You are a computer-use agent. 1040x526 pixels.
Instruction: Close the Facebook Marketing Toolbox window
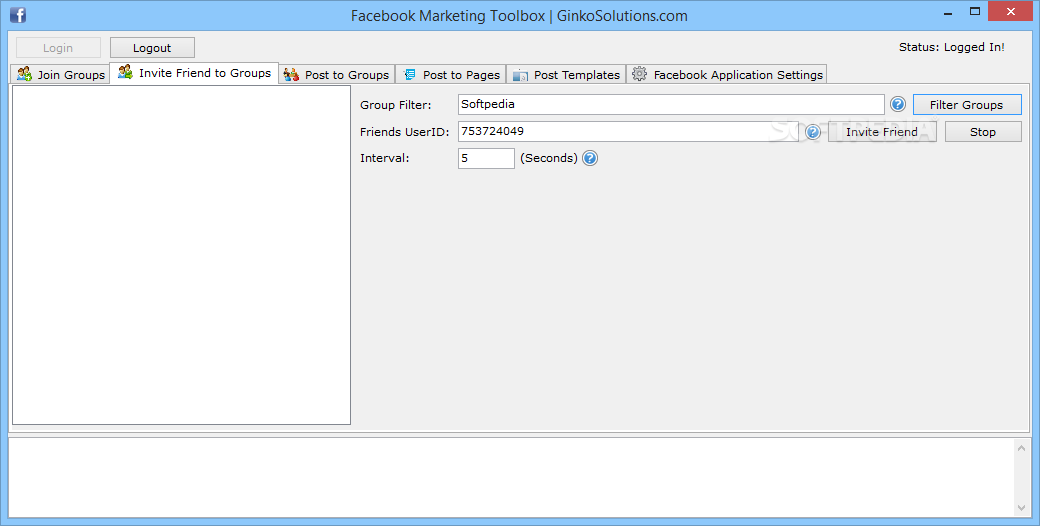click(1011, 11)
